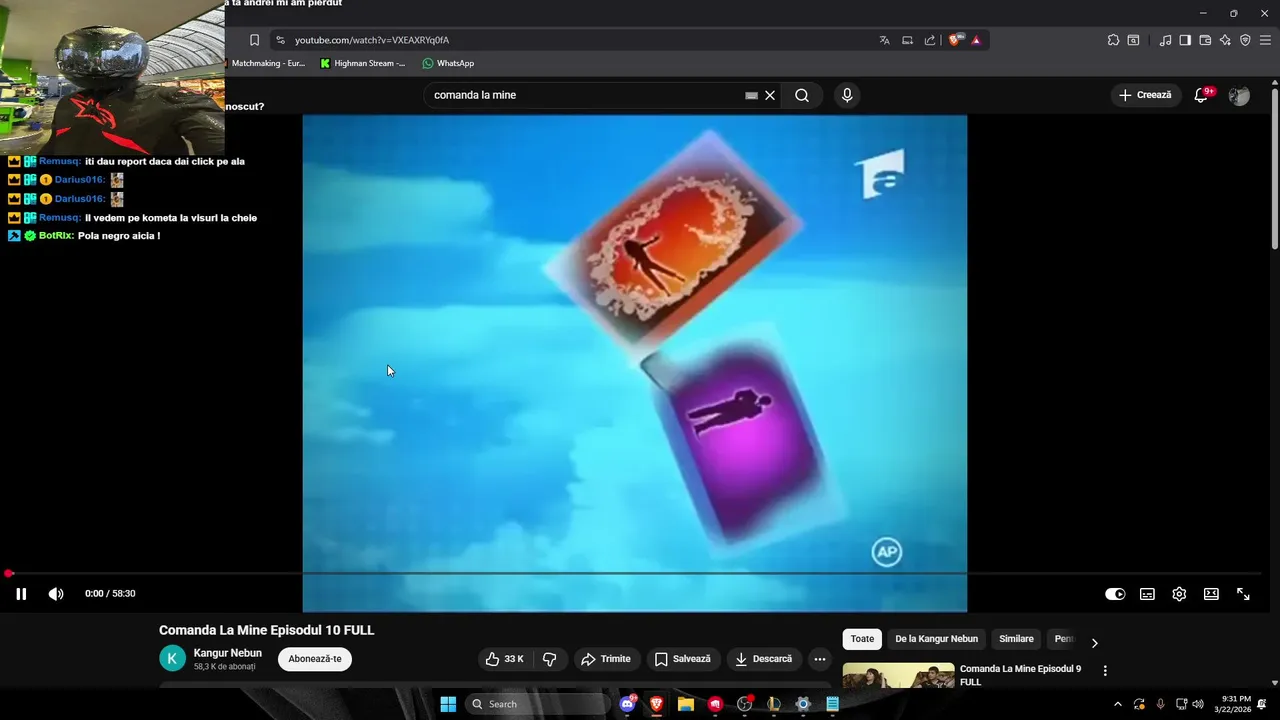Share this page from the address bar
The height and width of the screenshot is (720, 1280).
[x=930, y=40]
